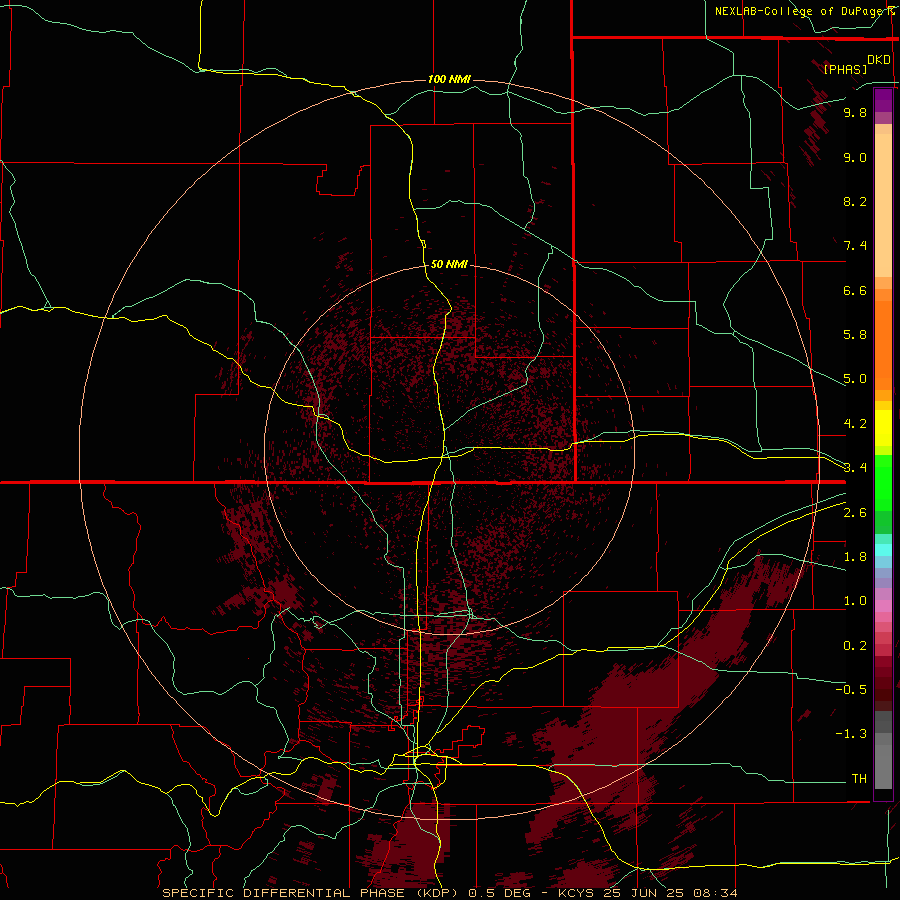Click the 5.0 scale value
The image size is (900, 900).
click(x=855, y=379)
